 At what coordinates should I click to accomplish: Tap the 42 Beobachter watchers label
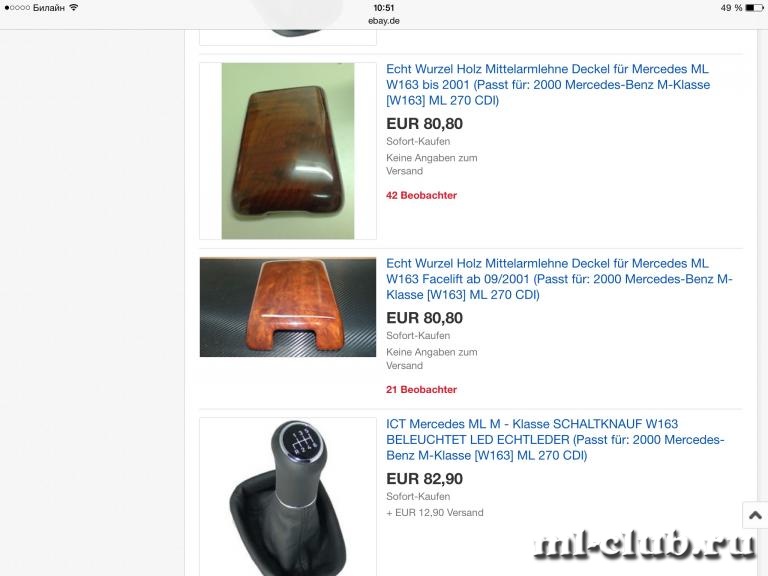[x=421, y=195]
